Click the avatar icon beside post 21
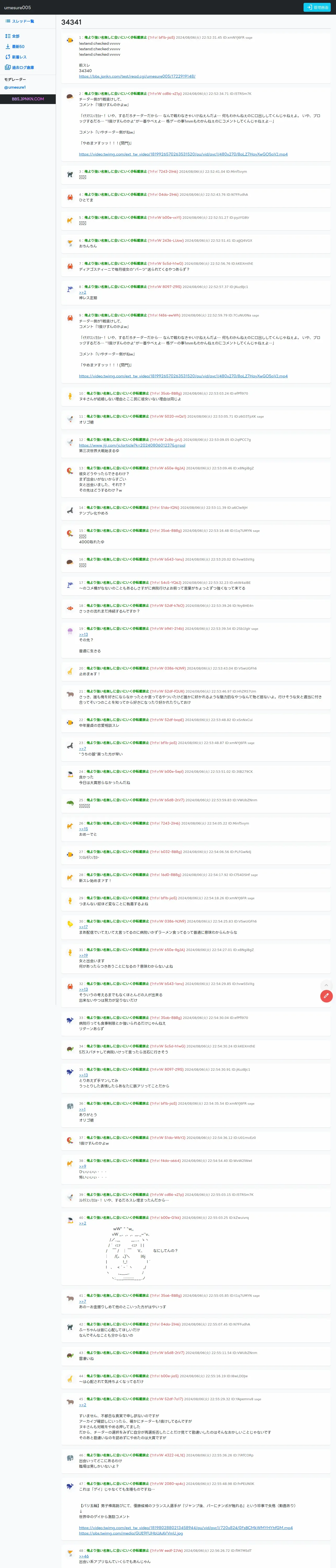The image size is (336, 1568). (x=70, y=695)
